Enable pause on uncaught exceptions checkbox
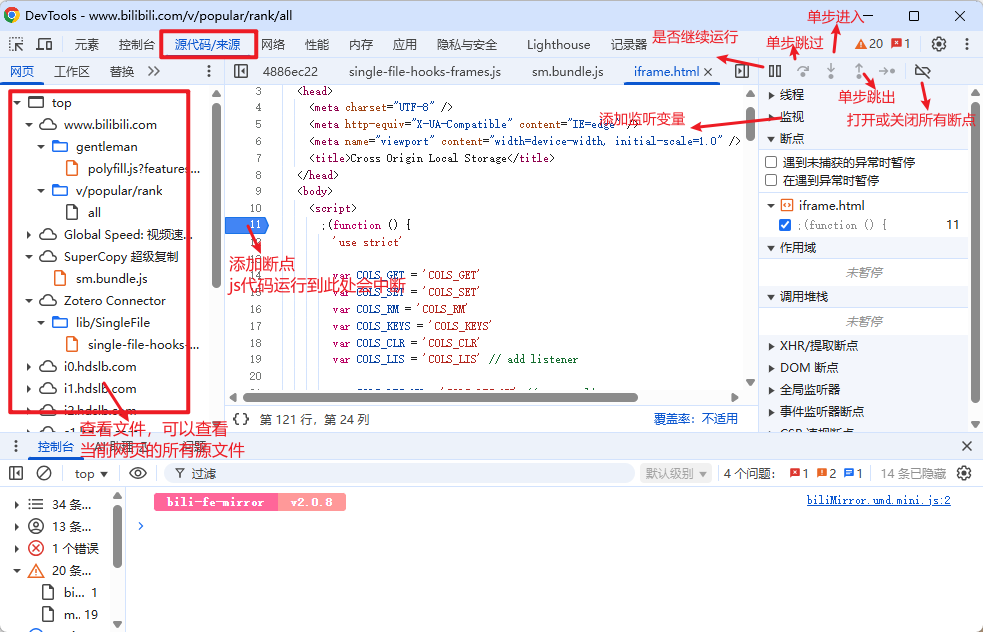 coord(771,162)
